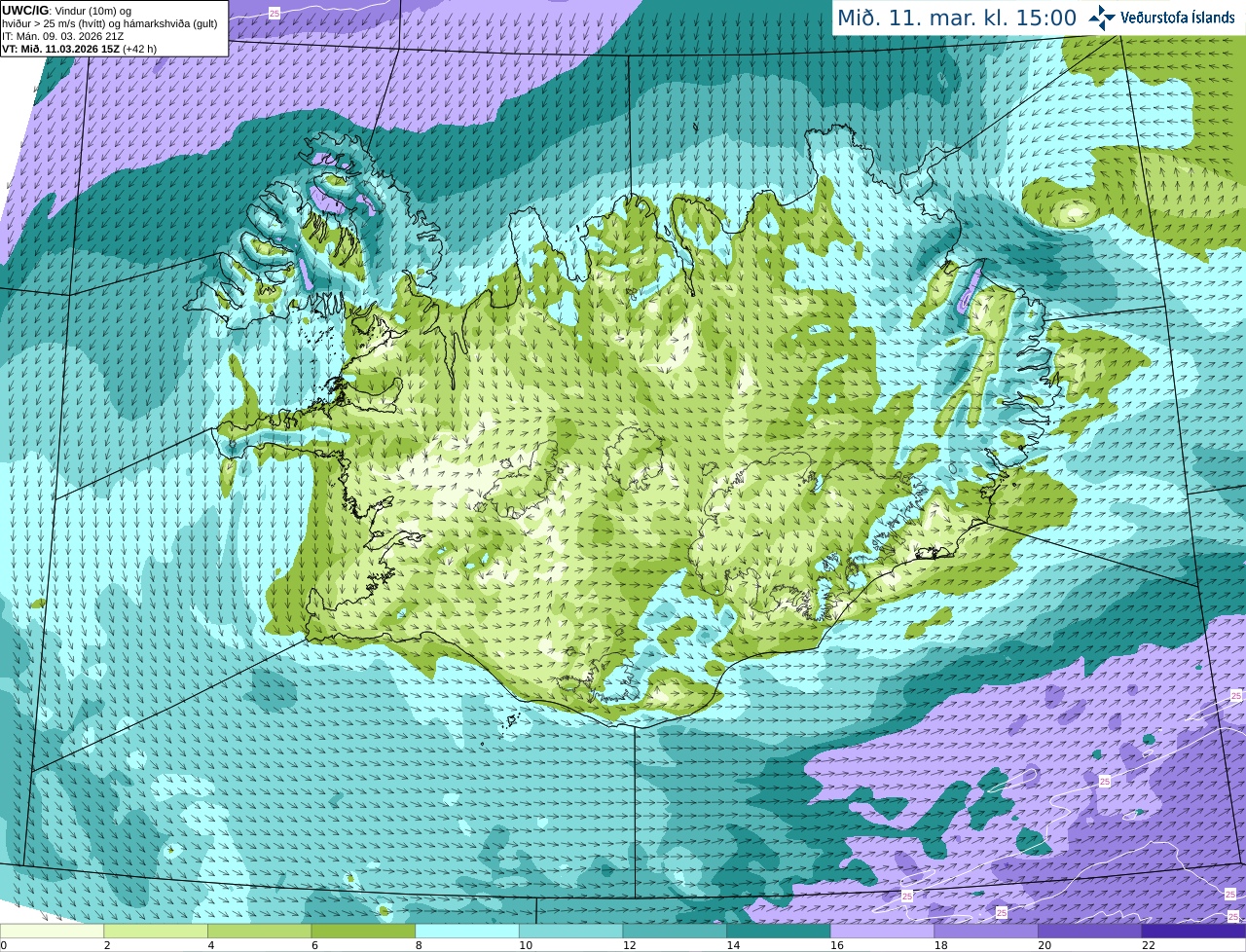Click the '4' scale label
Screen dimensions: 1246x952
211,945
